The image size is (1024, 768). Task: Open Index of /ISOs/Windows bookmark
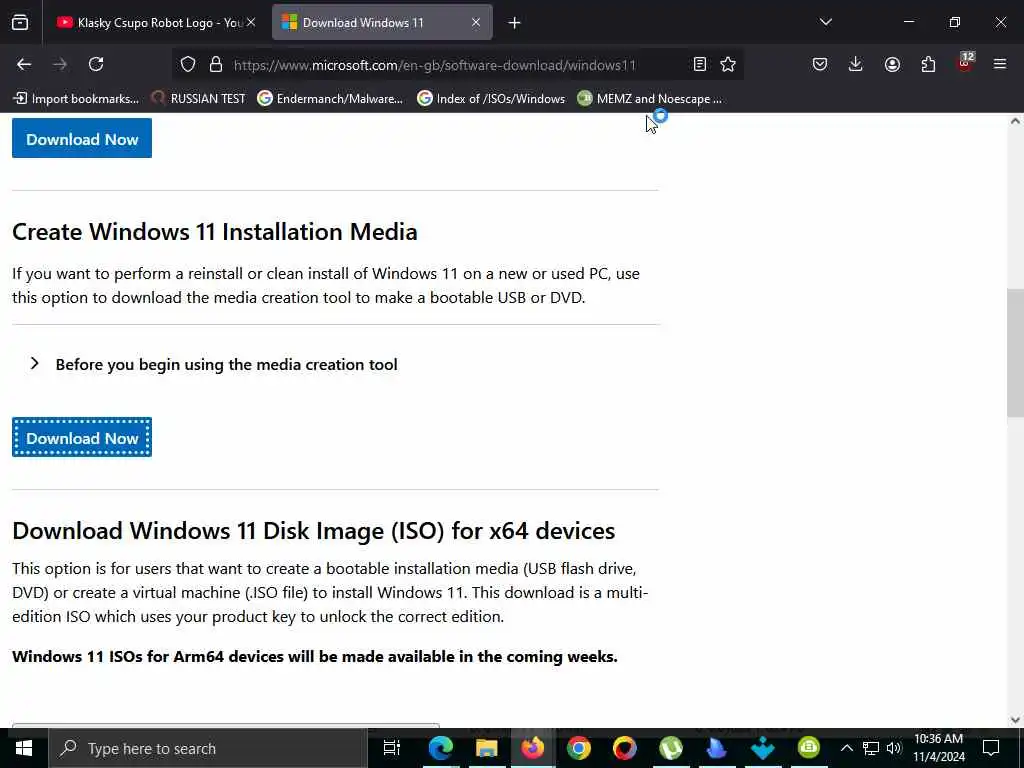tap(490, 99)
